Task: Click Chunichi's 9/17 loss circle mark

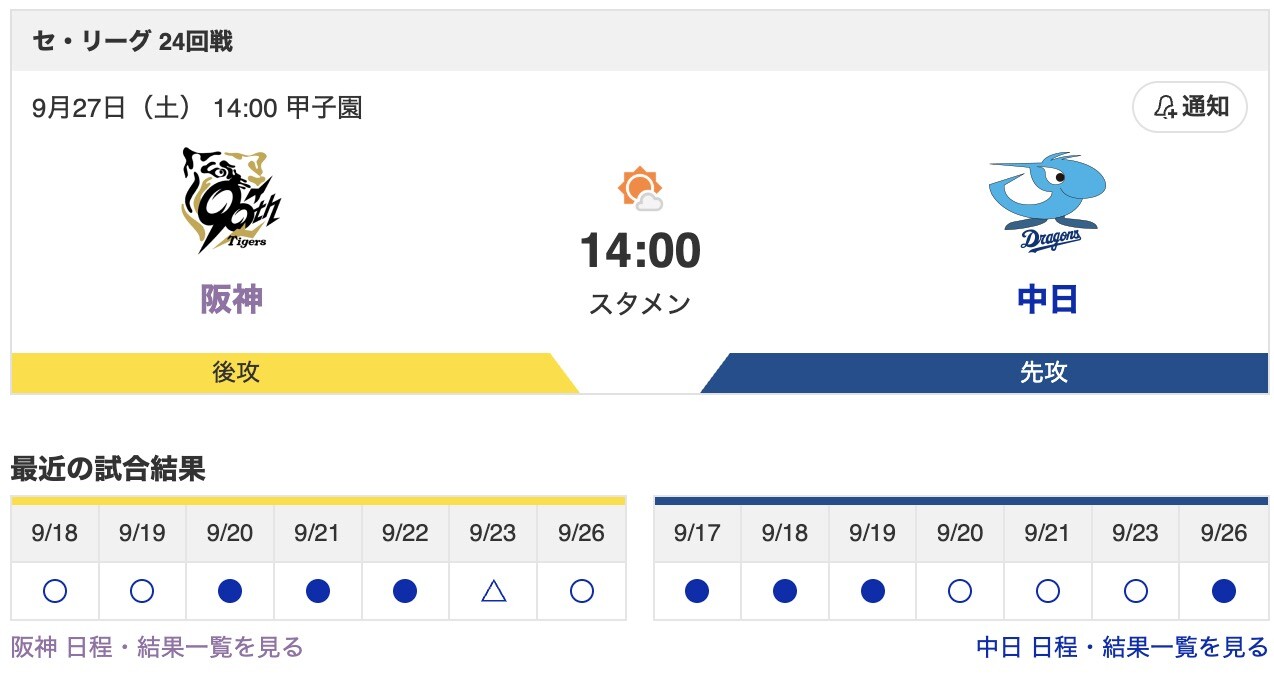Action: pyautogui.click(x=697, y=592)
